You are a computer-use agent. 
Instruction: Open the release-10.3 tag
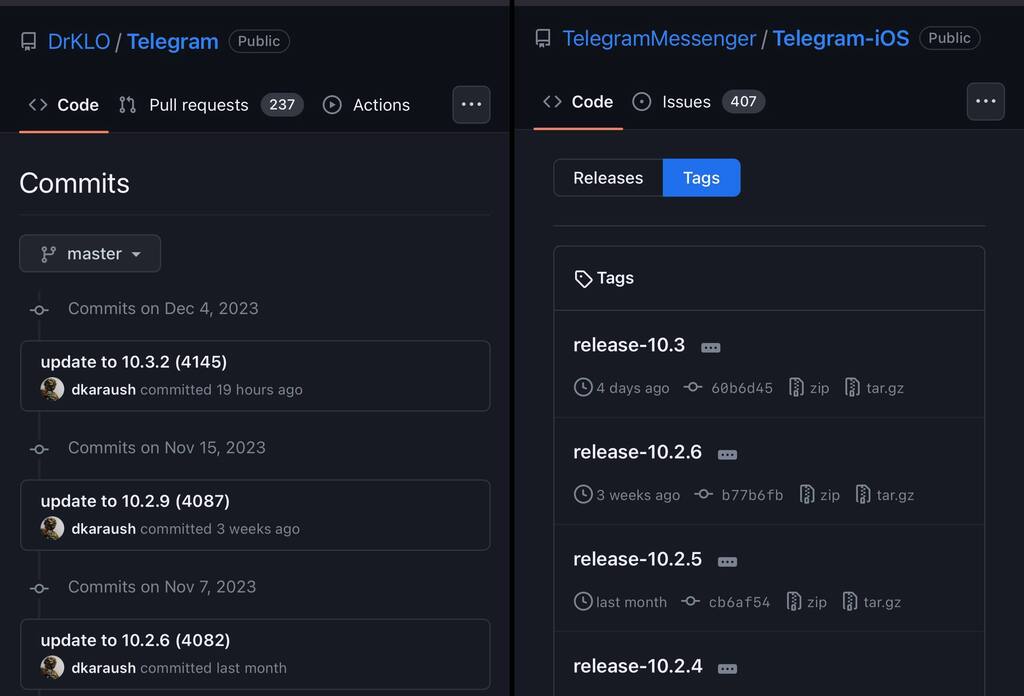(629, 345)
